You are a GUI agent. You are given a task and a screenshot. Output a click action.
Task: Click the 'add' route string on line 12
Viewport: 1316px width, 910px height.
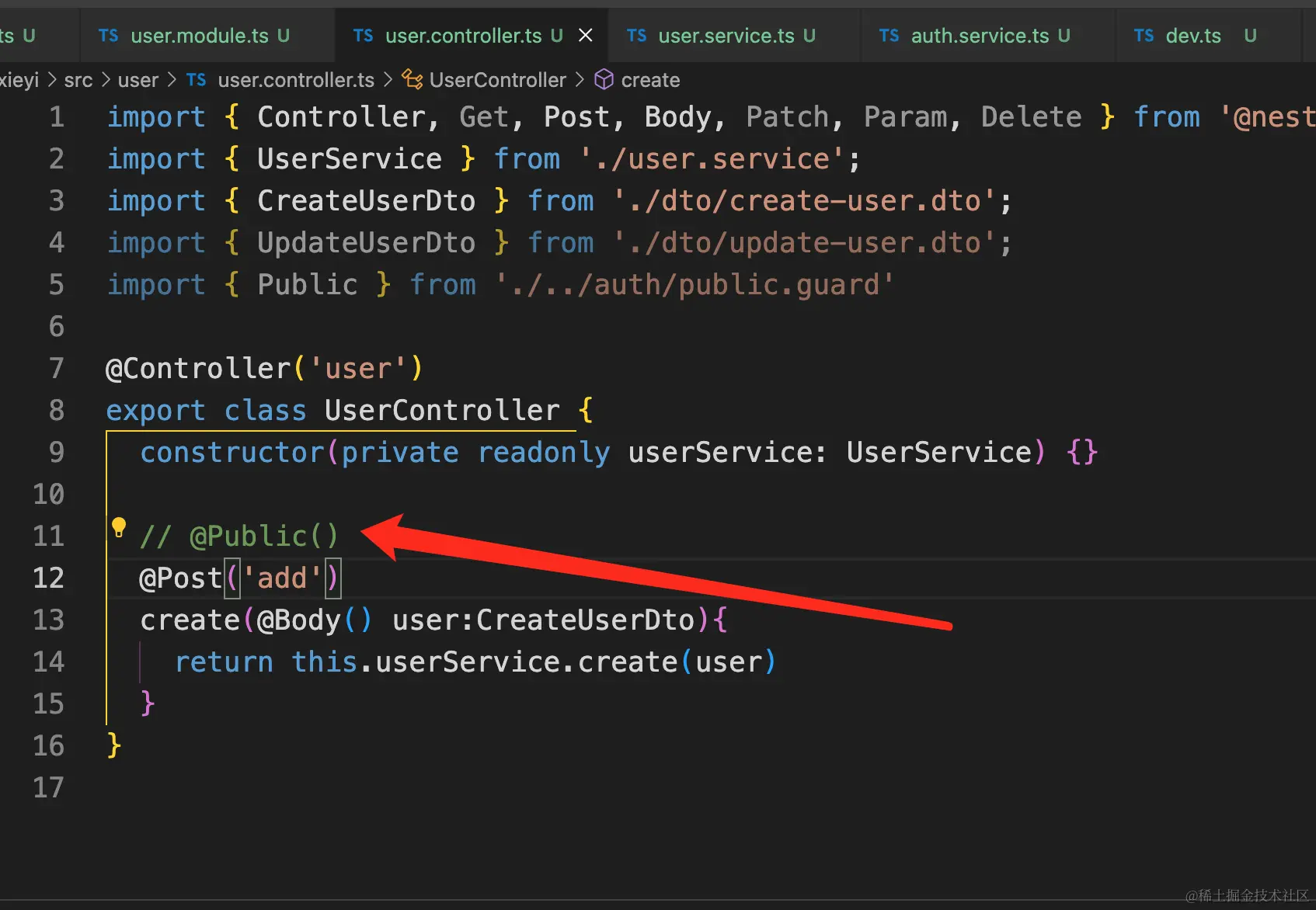pyautogui.click(x=283, y=578)
